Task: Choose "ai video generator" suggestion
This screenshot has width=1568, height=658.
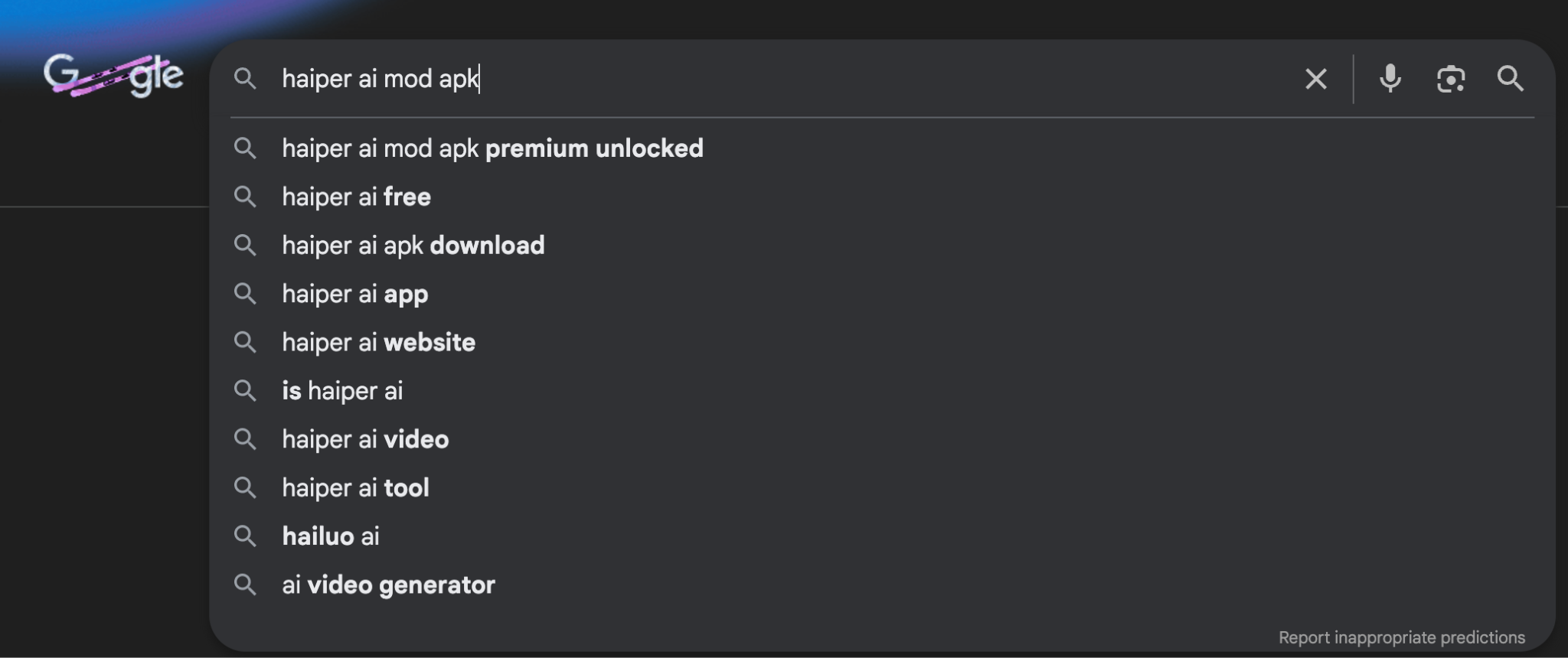Action: pyautogui.click(x=388, y=585)
